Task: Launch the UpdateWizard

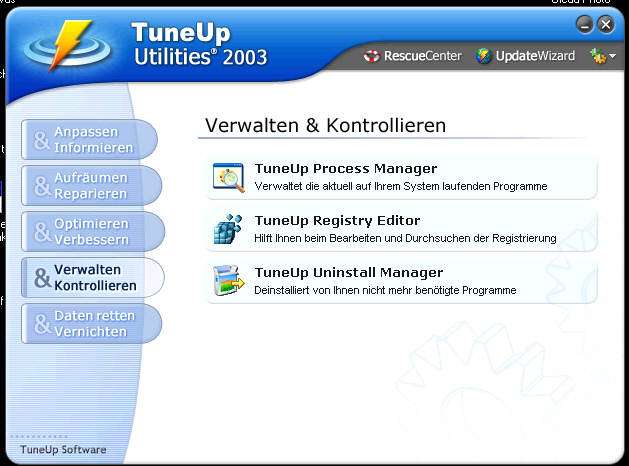Action: tap(535, 56)
